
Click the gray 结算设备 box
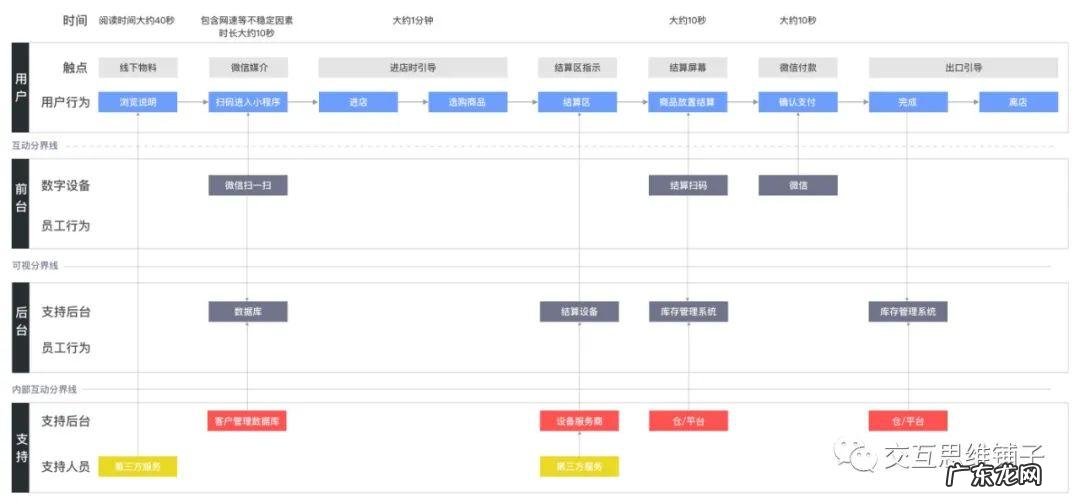(579, 312)
